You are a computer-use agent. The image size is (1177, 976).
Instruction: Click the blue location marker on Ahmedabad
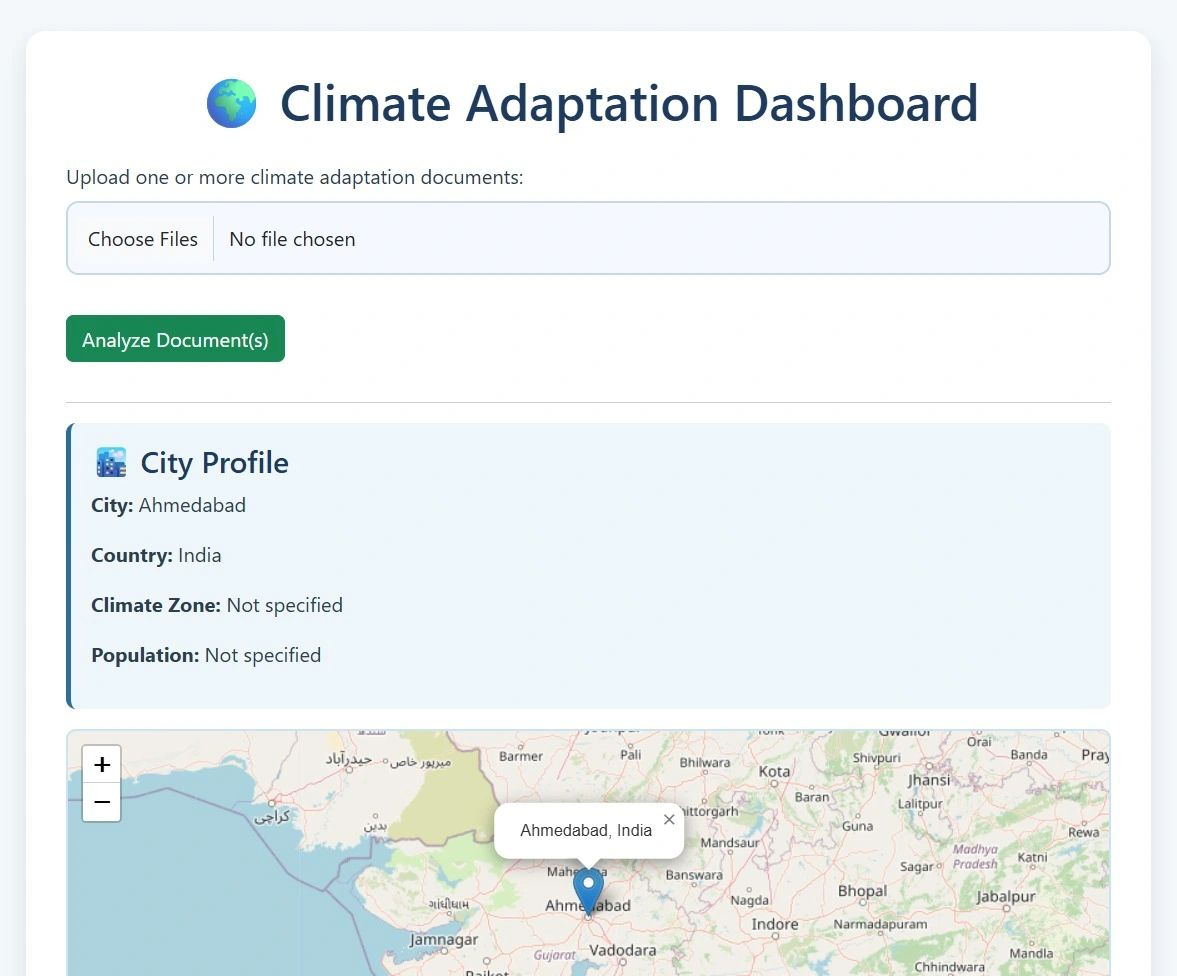(x=588, y=892)
